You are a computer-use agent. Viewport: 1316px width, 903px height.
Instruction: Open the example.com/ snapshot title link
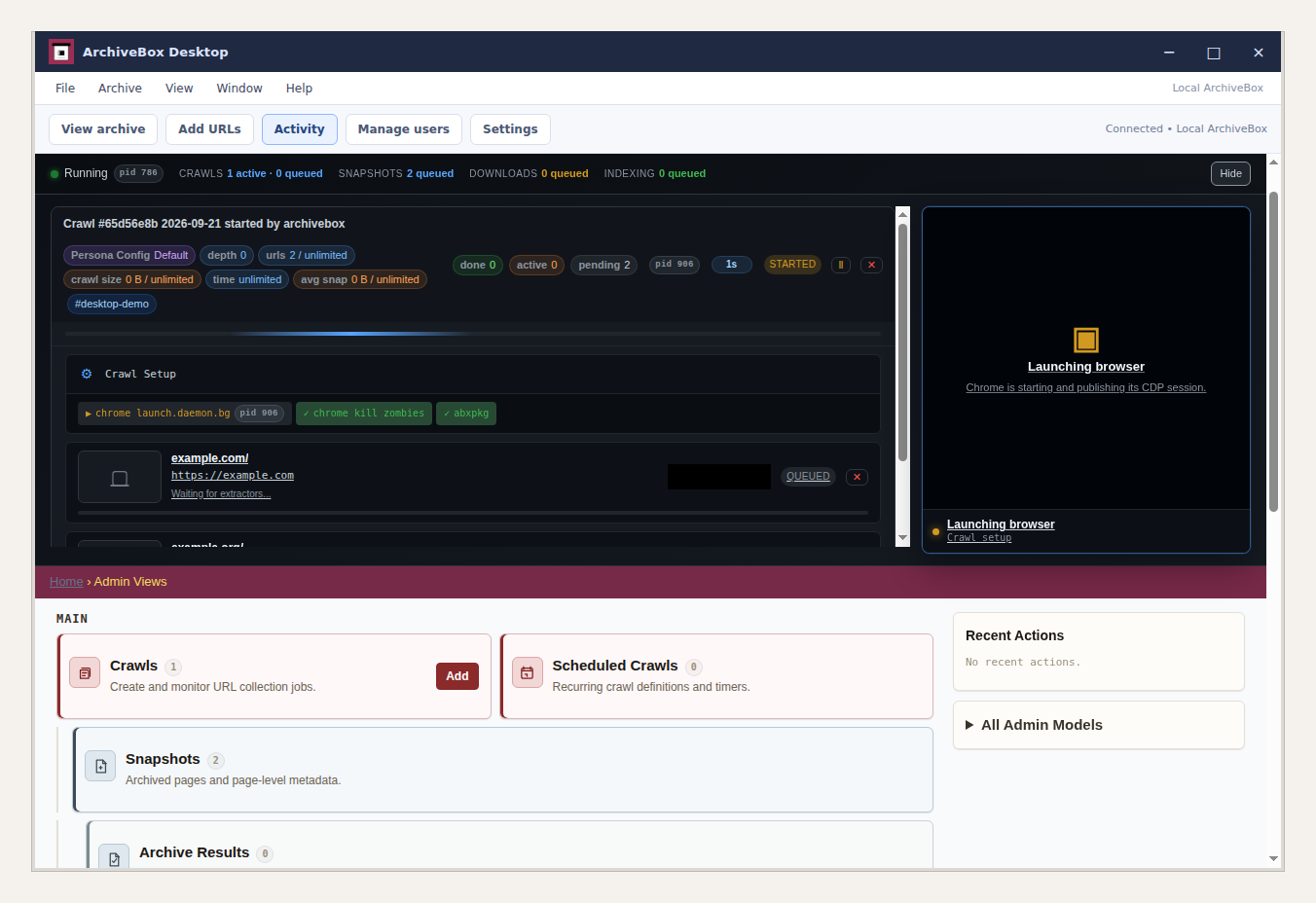point(209,458)
